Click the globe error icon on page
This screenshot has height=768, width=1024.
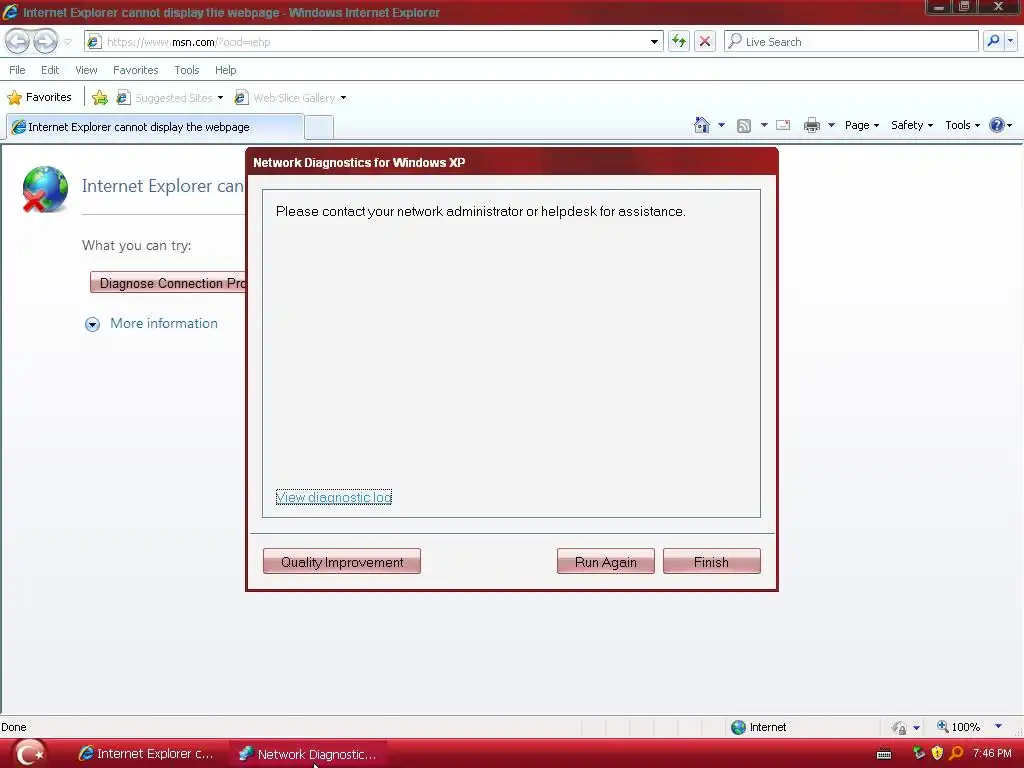[45, 189]
